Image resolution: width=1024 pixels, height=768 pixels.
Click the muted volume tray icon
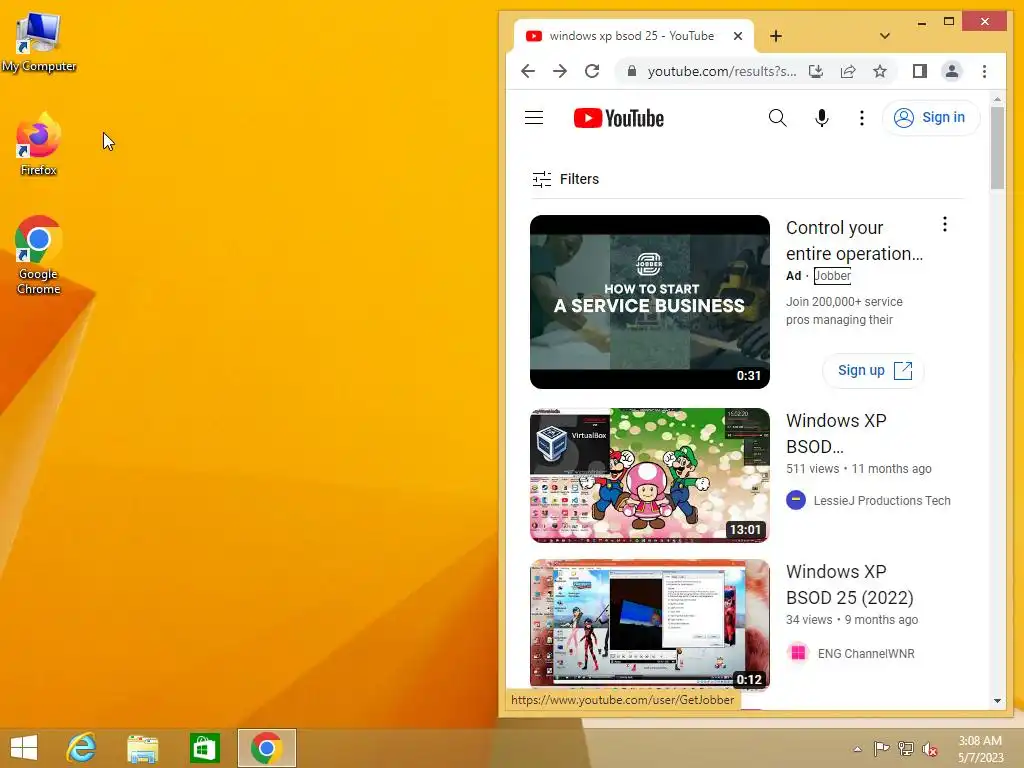click(929, 749)
